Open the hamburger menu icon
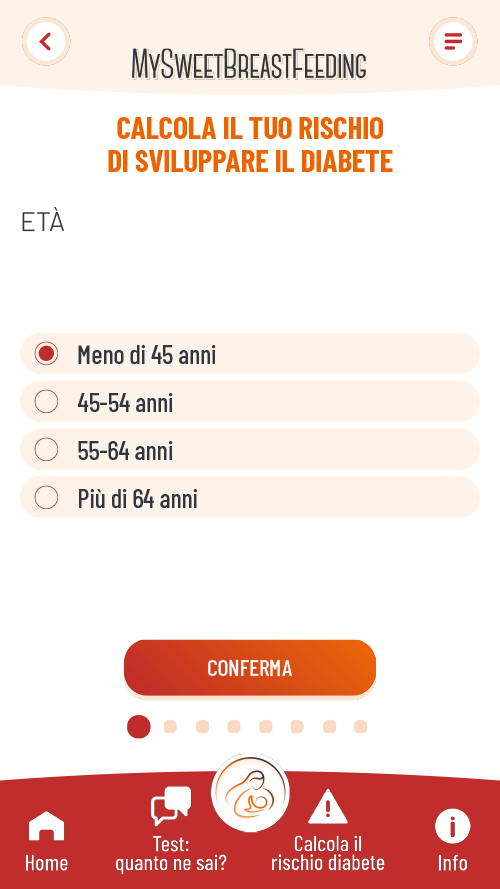The width and height of the screenshot is (500, 889). pos(453,41)
